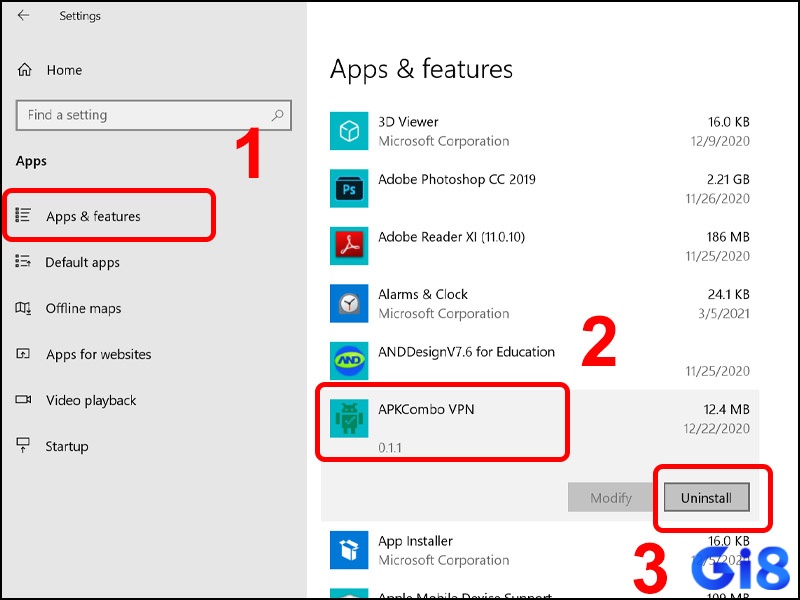Open Startup settings
The image size is (800, 600).
[x=67, y=446]
